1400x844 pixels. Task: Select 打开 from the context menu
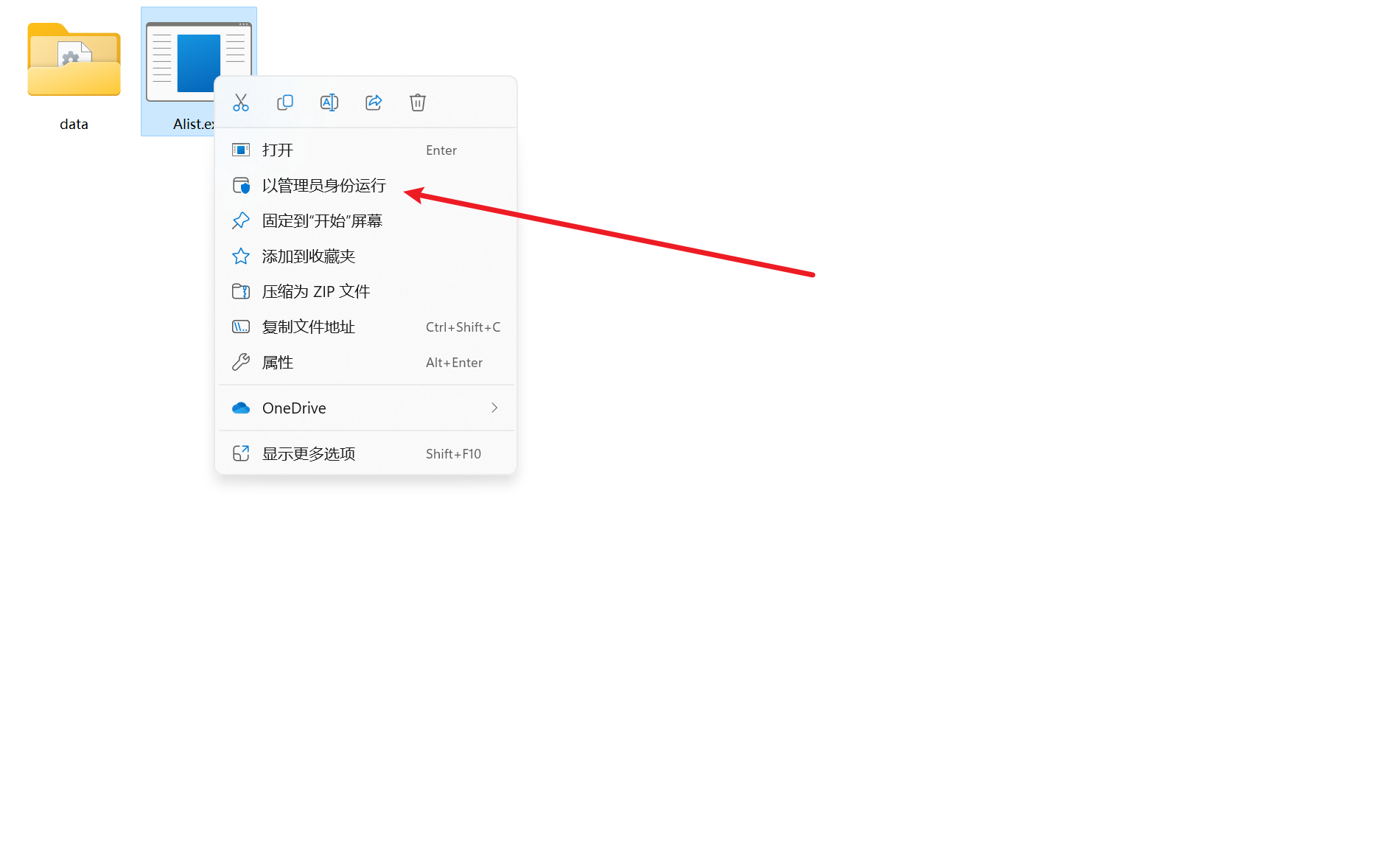click(366, 150)
